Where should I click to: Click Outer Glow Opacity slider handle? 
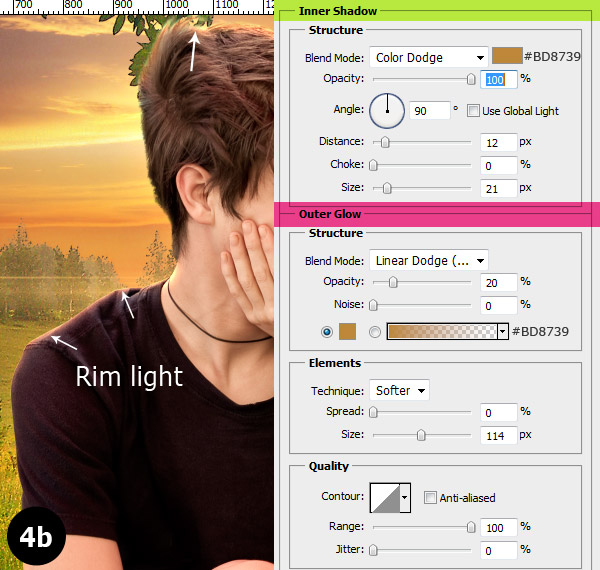pyautogui.click(x=393, y=282)
